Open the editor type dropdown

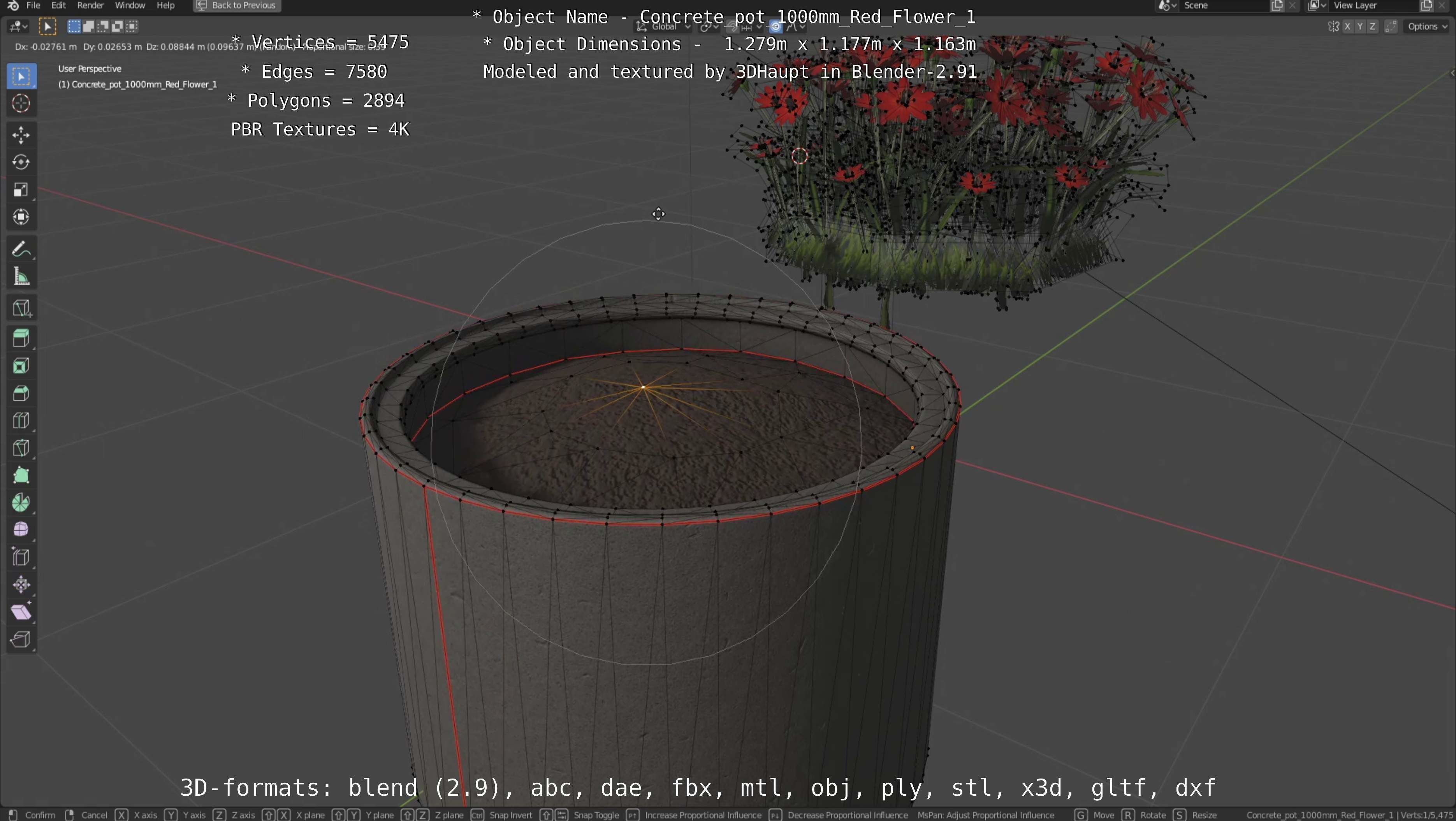18,26
